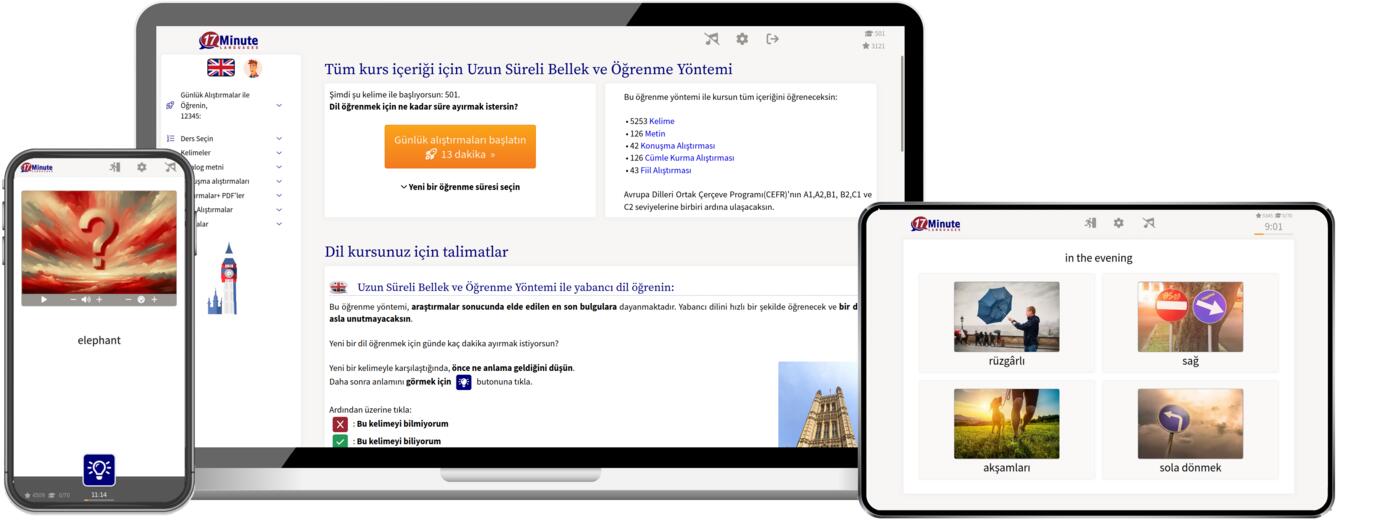Expand 'Yeni bir öğrenme süresi seçin'
This screenshot has width=1400, height=532.
(460, 187)
